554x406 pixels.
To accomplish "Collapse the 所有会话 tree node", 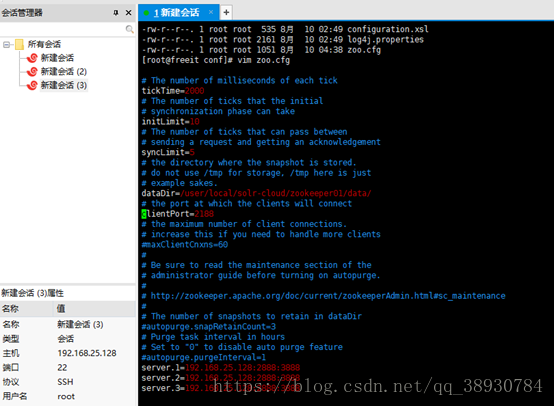I will 6,45.
